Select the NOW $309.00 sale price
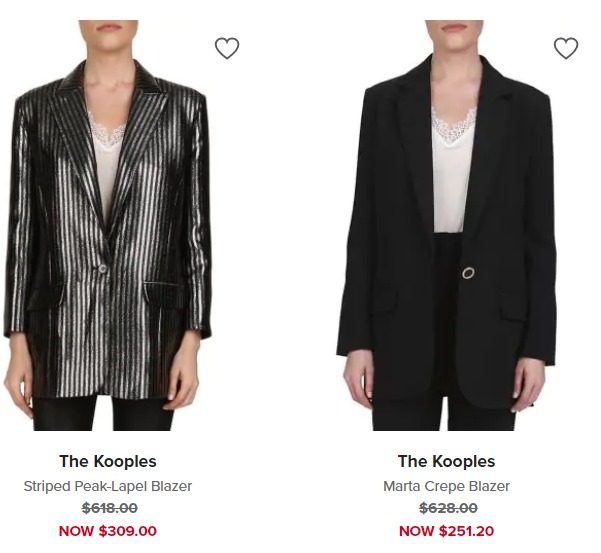Image resolution: width=601 pixels, height=553 pixels. point(108,531)
